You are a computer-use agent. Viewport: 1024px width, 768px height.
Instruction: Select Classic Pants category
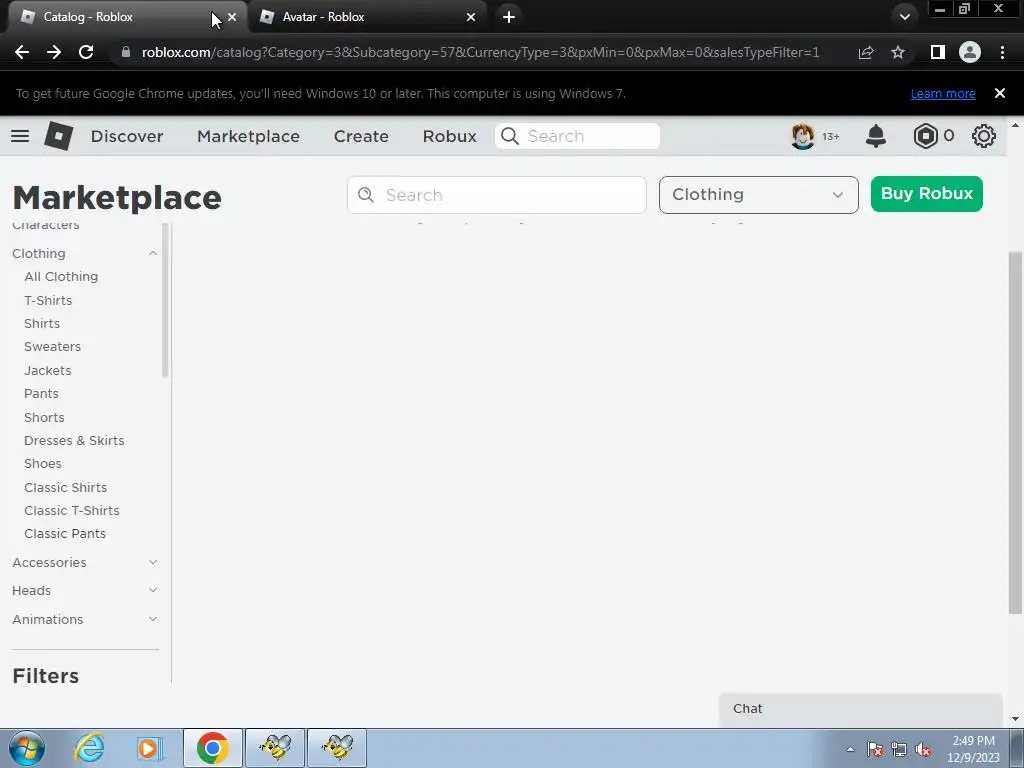(x=65, y=534)
